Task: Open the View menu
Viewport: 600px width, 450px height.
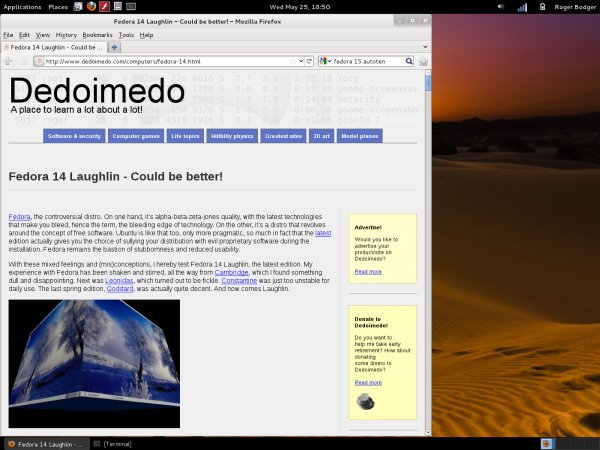Action: 43,35
